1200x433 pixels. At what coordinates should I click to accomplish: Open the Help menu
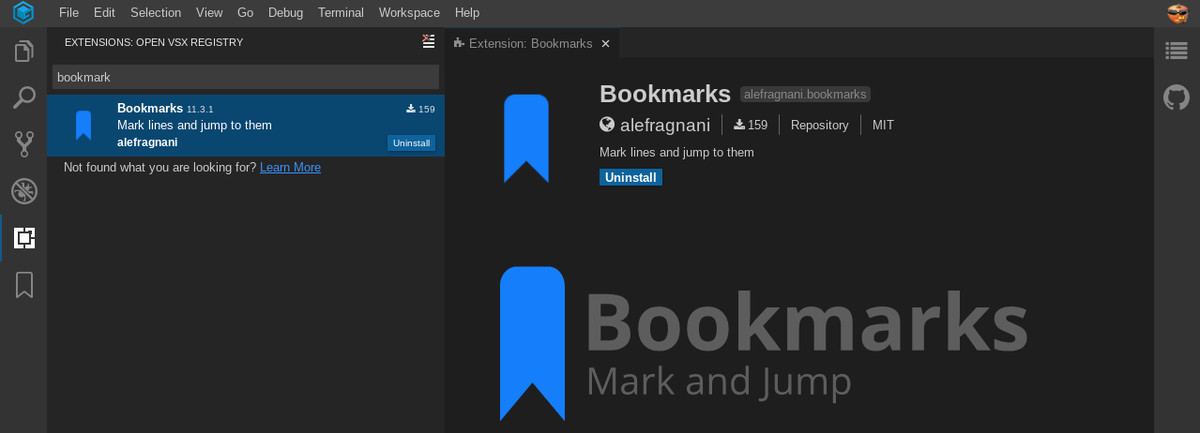coord(467,13)
